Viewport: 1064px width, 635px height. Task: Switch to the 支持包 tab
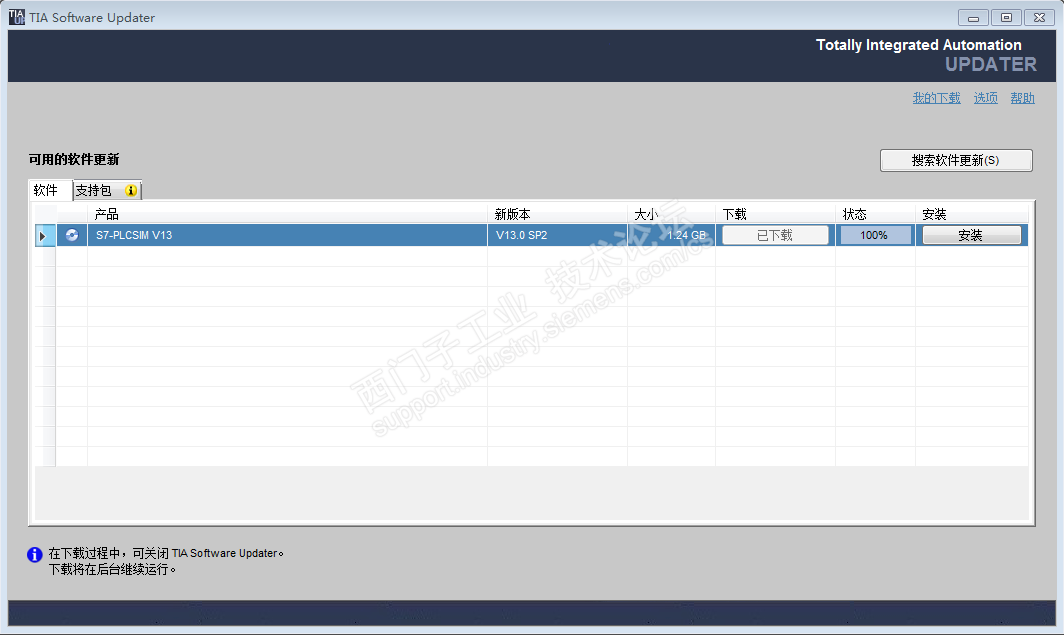tap(107, 191)
